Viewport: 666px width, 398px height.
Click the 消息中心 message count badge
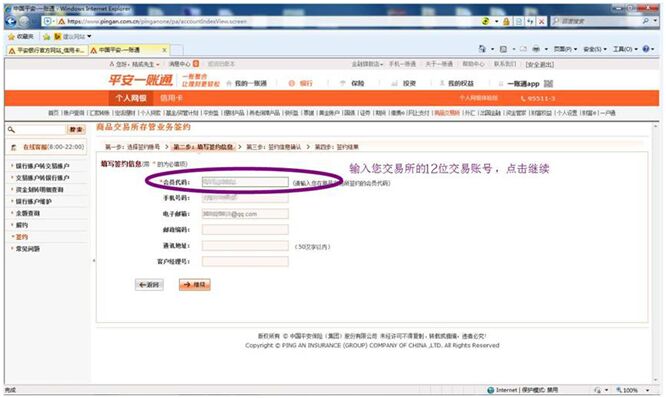196,64
